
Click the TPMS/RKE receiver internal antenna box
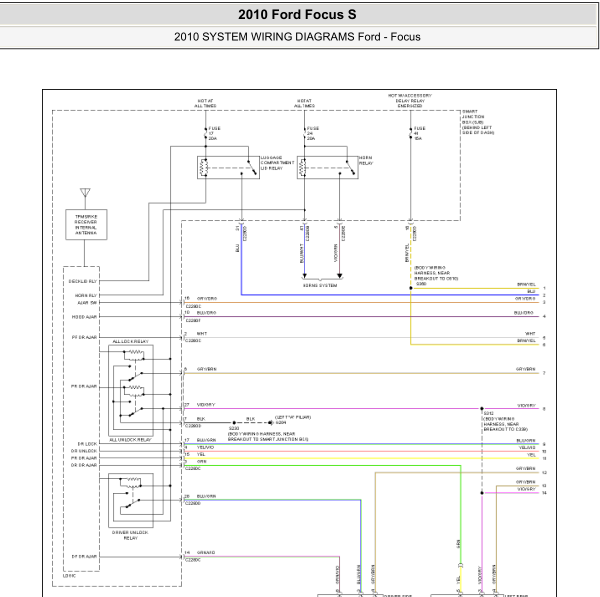[86, 225]
